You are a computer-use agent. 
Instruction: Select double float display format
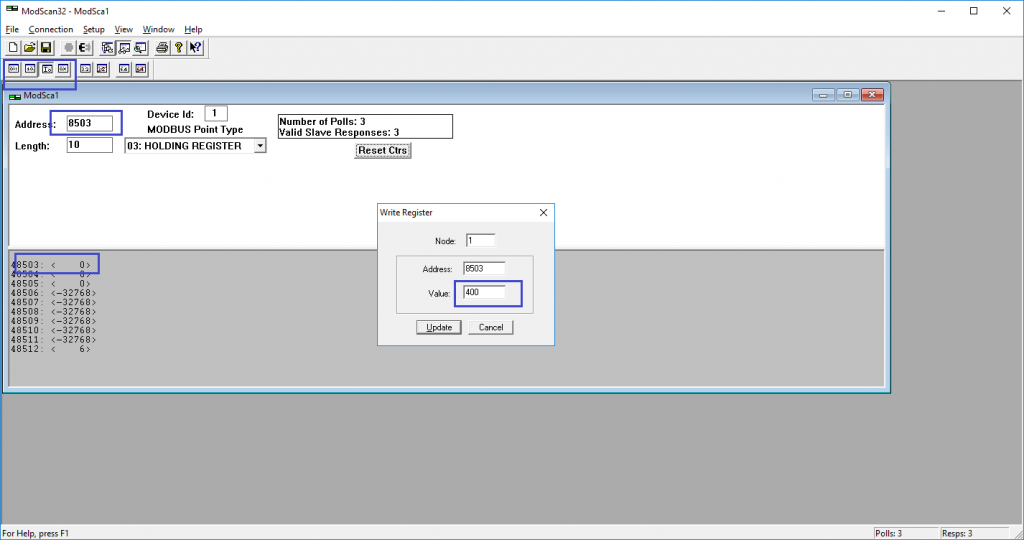[x=124, y=69]
